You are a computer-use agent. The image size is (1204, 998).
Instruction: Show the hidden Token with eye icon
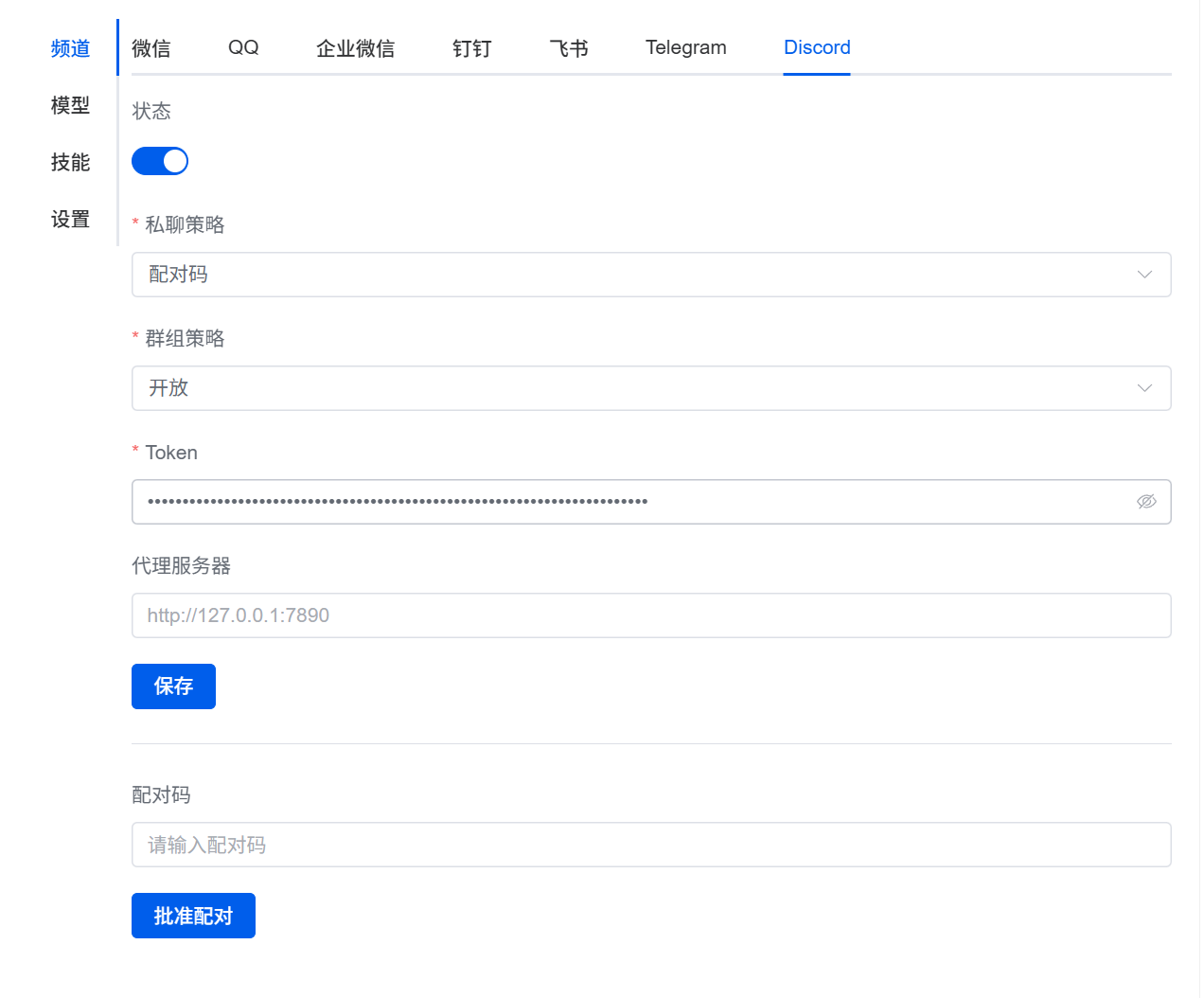coord(1145,502)
